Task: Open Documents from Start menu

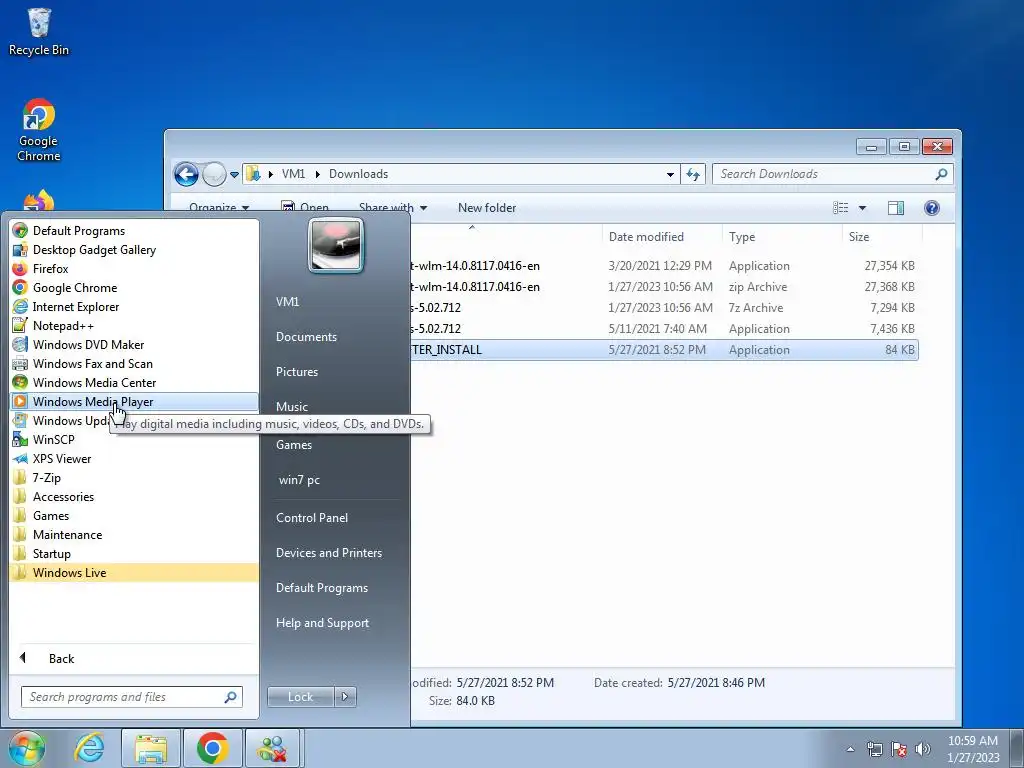Action: 306,336
